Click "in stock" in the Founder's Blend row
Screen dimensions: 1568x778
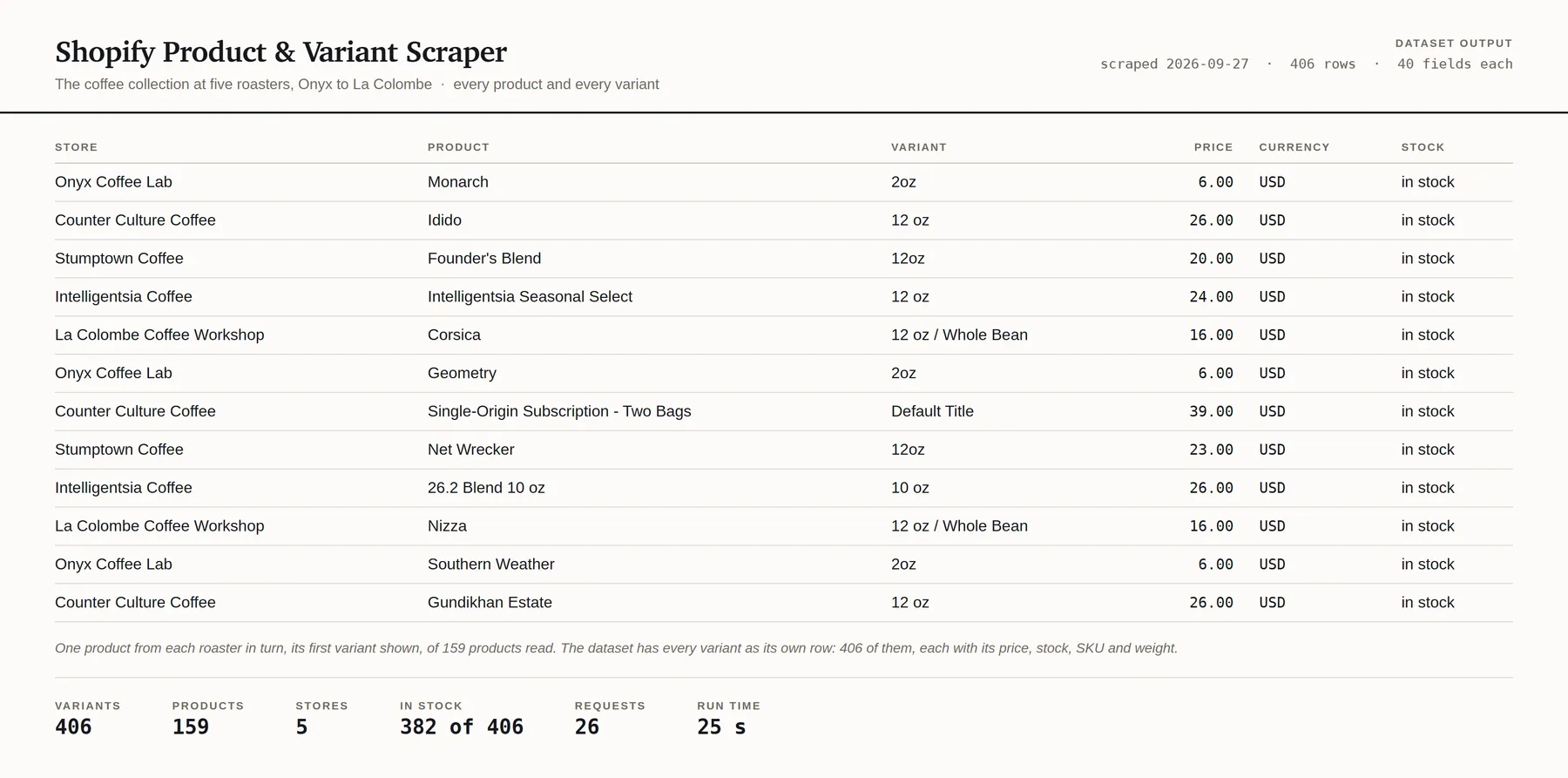coord(1428,259)
